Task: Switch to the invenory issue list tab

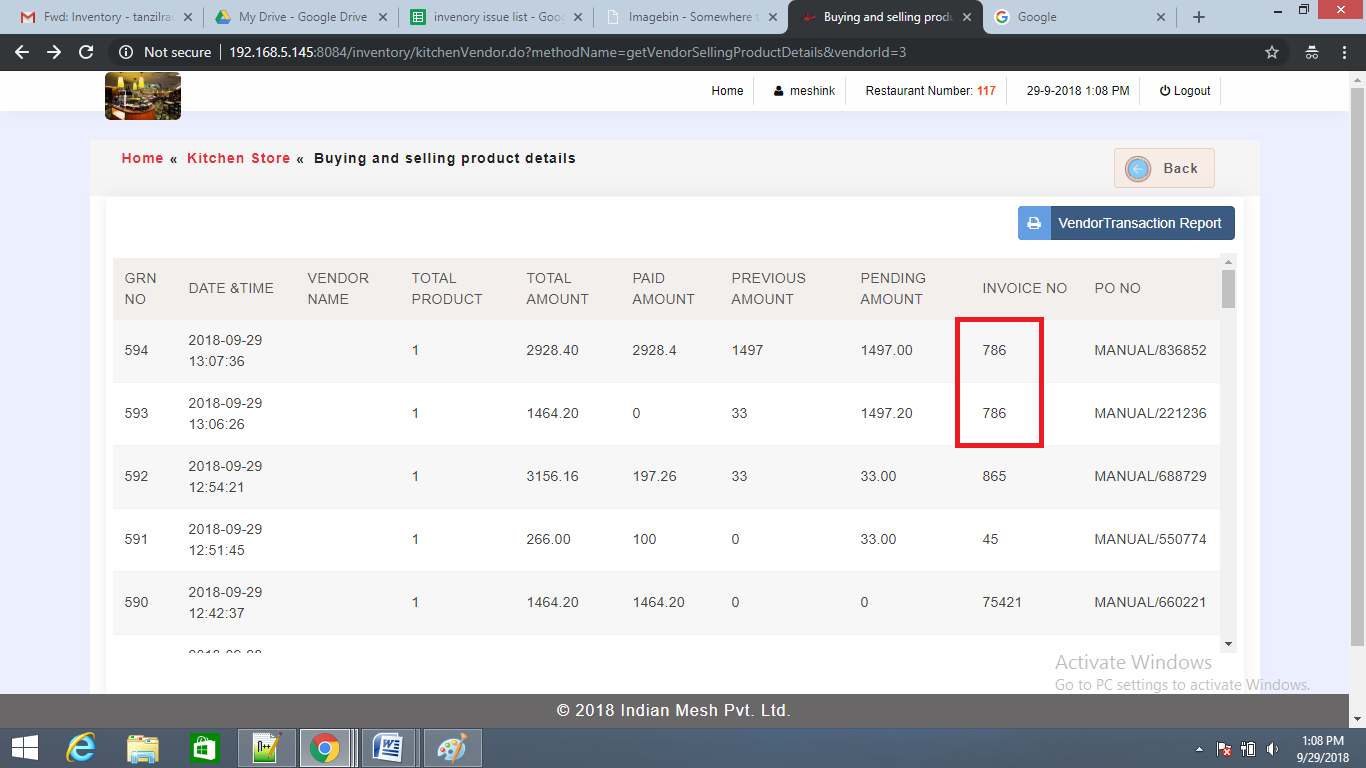Action: (x=495, y=17)
